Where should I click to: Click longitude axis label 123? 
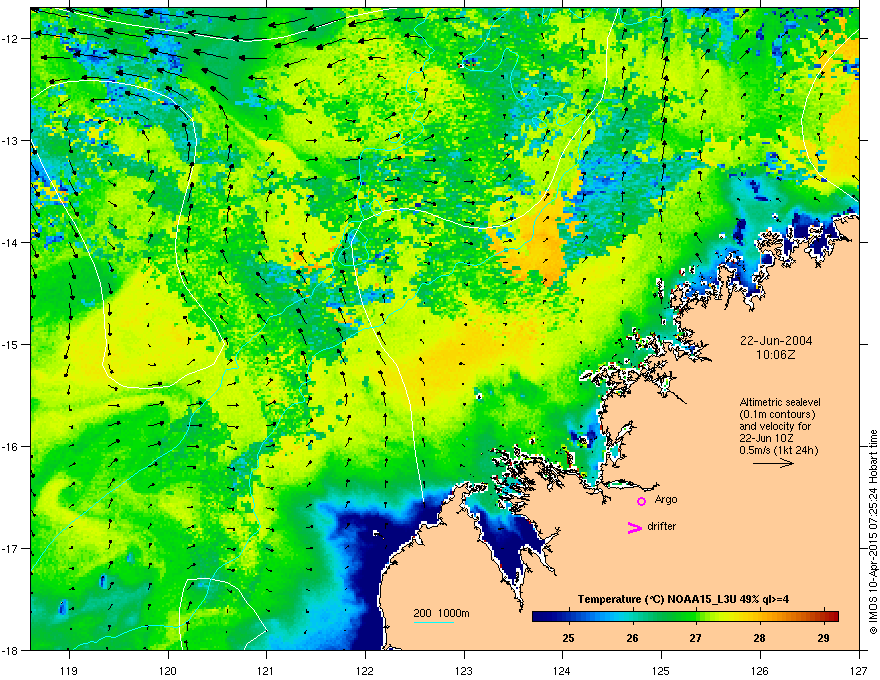(x=464, y=671)
